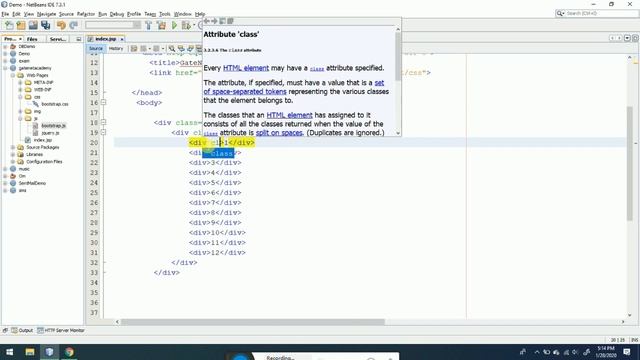Click the Clean and Build icon
The height and width of the screenshot is (360, 640).
pos(162,25)
